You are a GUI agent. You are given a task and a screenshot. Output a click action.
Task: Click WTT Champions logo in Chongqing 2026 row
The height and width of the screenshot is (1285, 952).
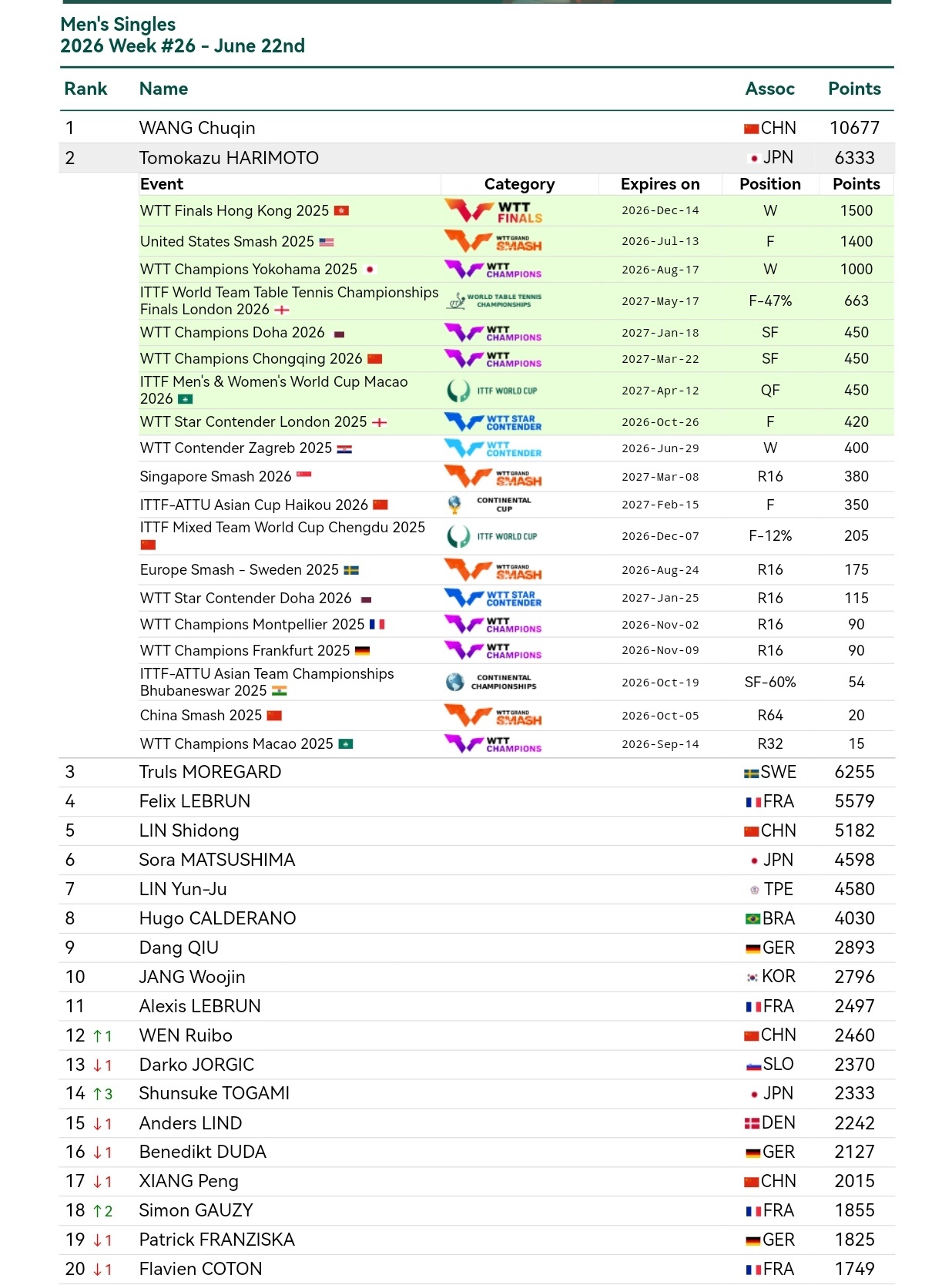[494, 359]
